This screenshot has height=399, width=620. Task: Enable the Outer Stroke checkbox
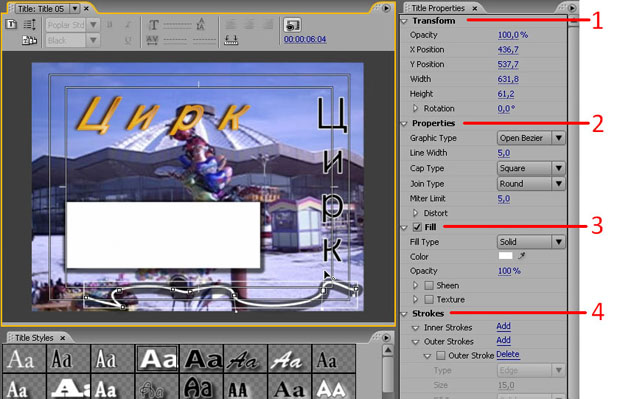440,356
